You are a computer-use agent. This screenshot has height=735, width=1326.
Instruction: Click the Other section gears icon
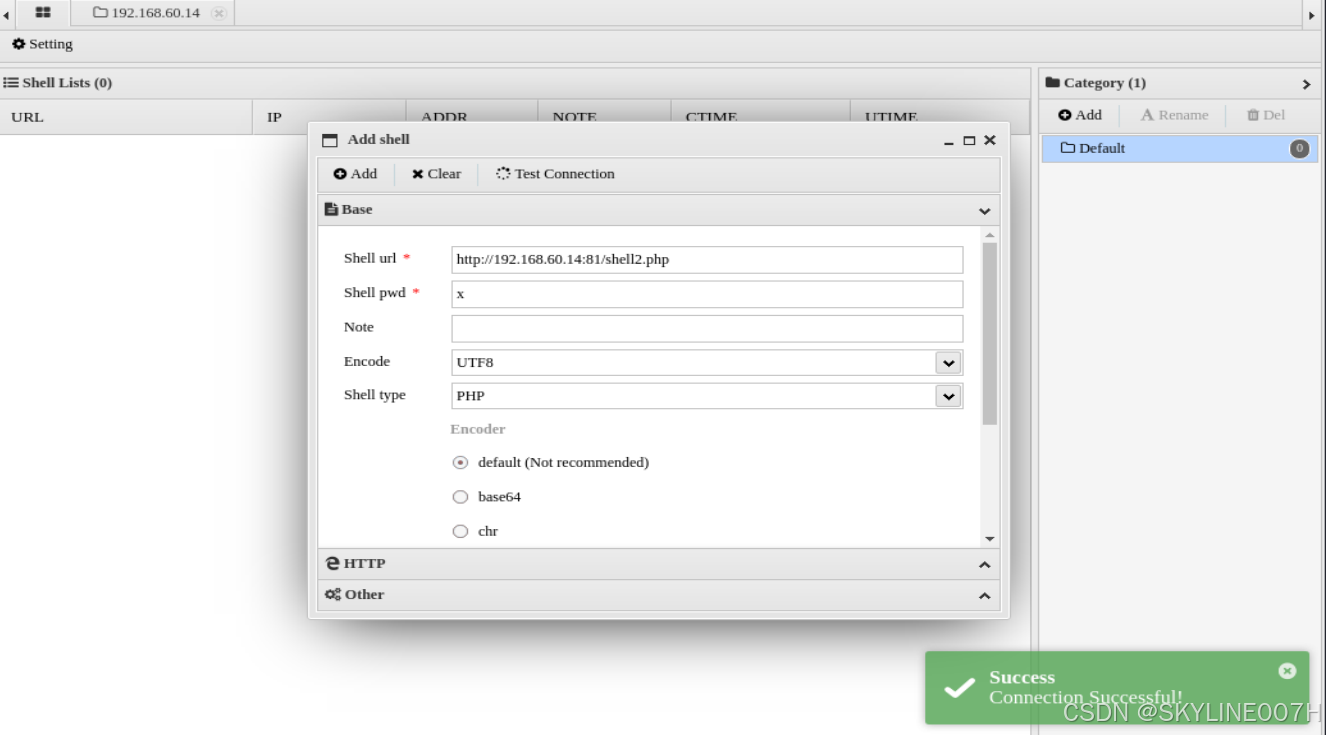coord(333,594)
